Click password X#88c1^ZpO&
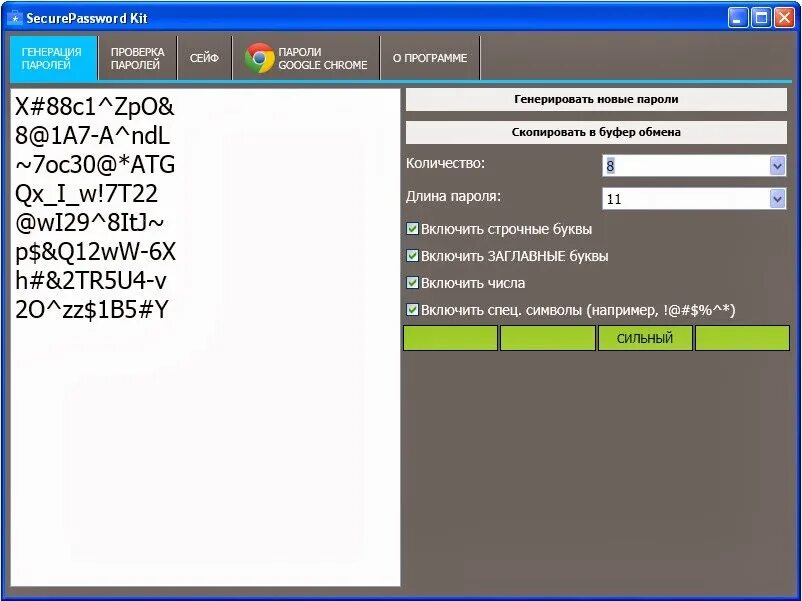 (95, 107)
